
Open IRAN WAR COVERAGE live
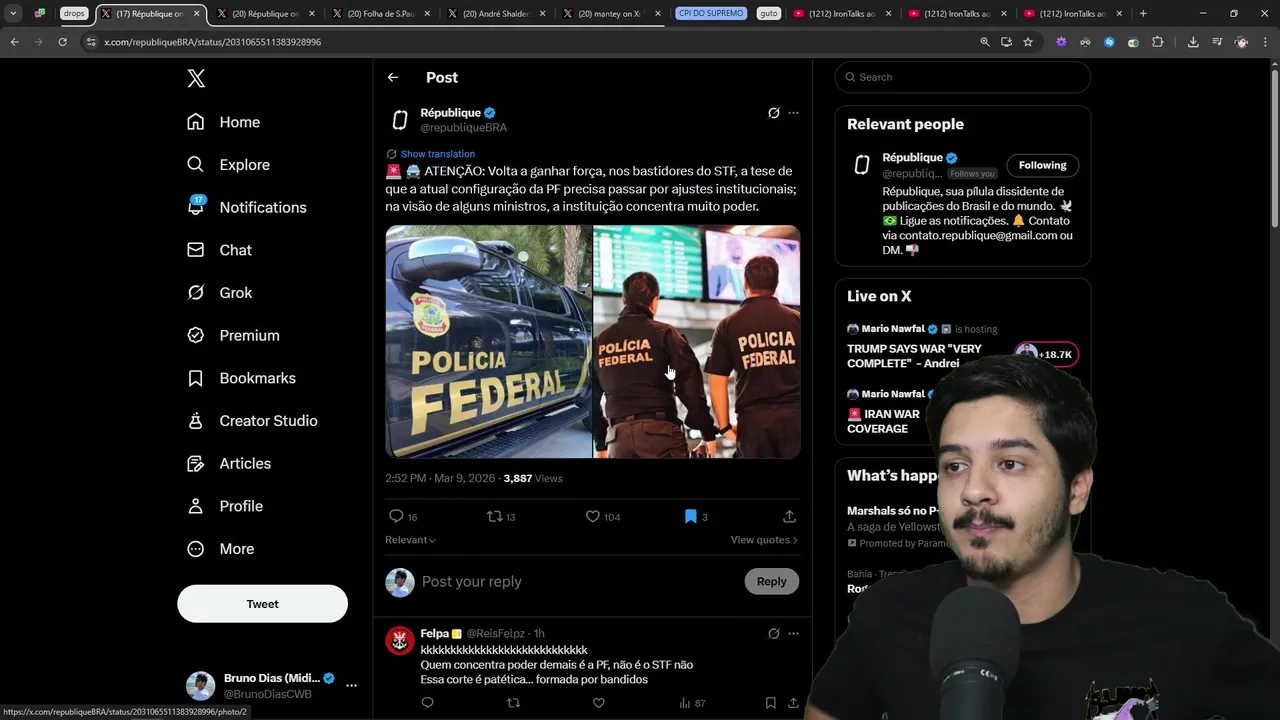coord(883,421)
